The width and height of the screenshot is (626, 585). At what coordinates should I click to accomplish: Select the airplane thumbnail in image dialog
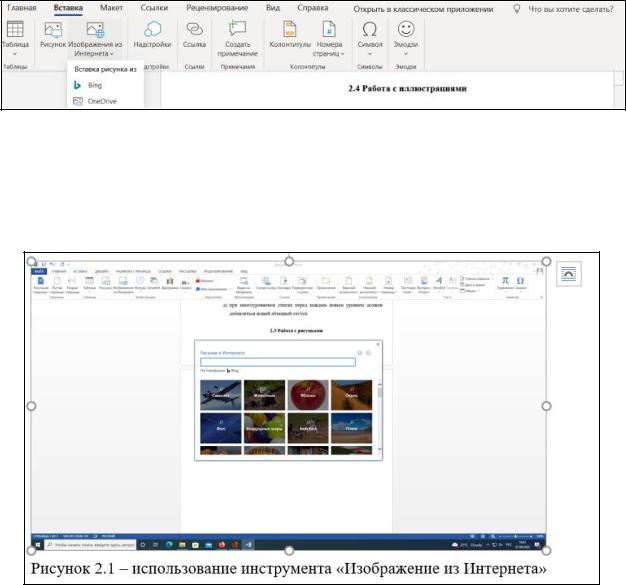(221, 395)
